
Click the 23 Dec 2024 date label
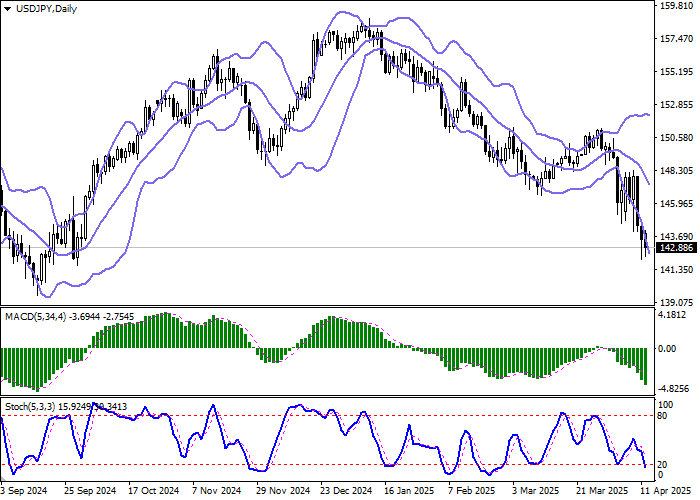pyautogui.click(x=345, y=491)
